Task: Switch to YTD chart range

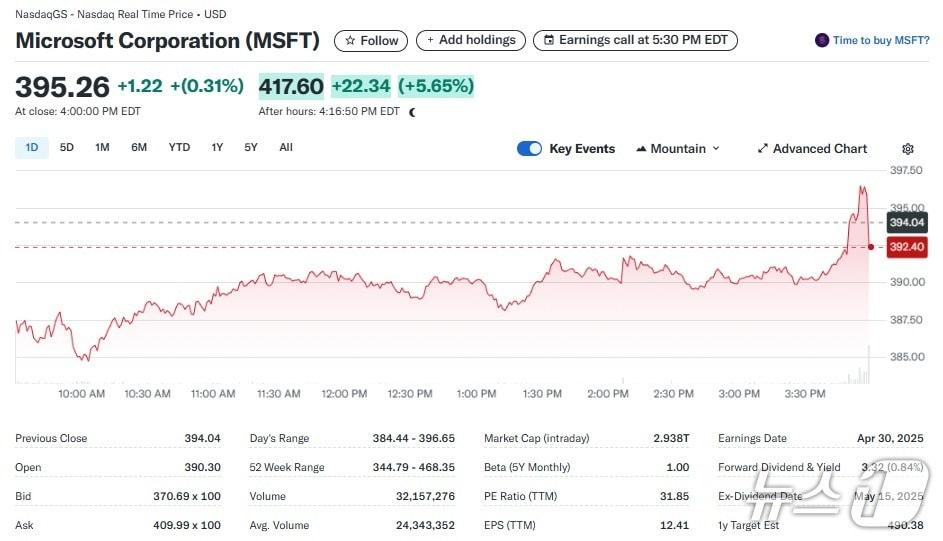Action: (179, 148)
